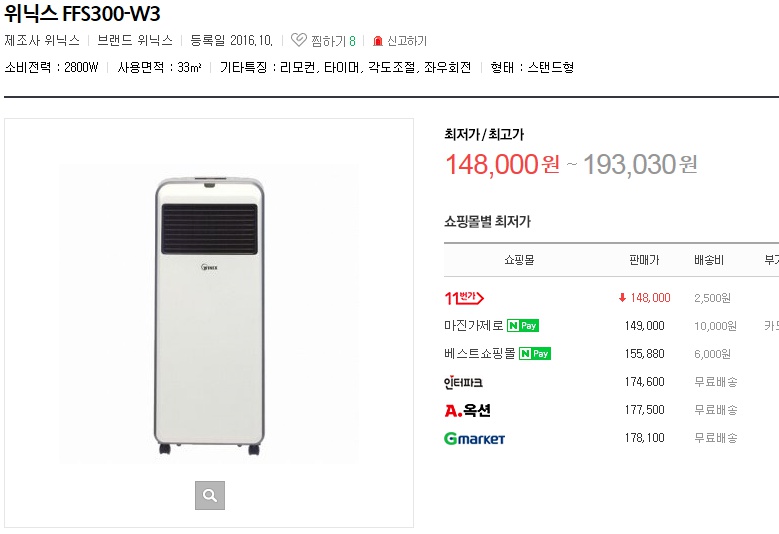The width and height of the screenshot is (779, 534).
Task: Open the 베스트쇼핑몰 shop link
Action: (480, 353)
